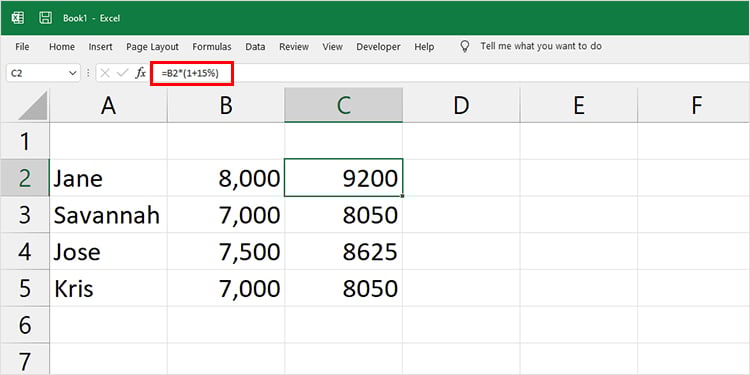Switch to the Home tab
This screenshot has height=375, width=750.
(x=62, y=47)
